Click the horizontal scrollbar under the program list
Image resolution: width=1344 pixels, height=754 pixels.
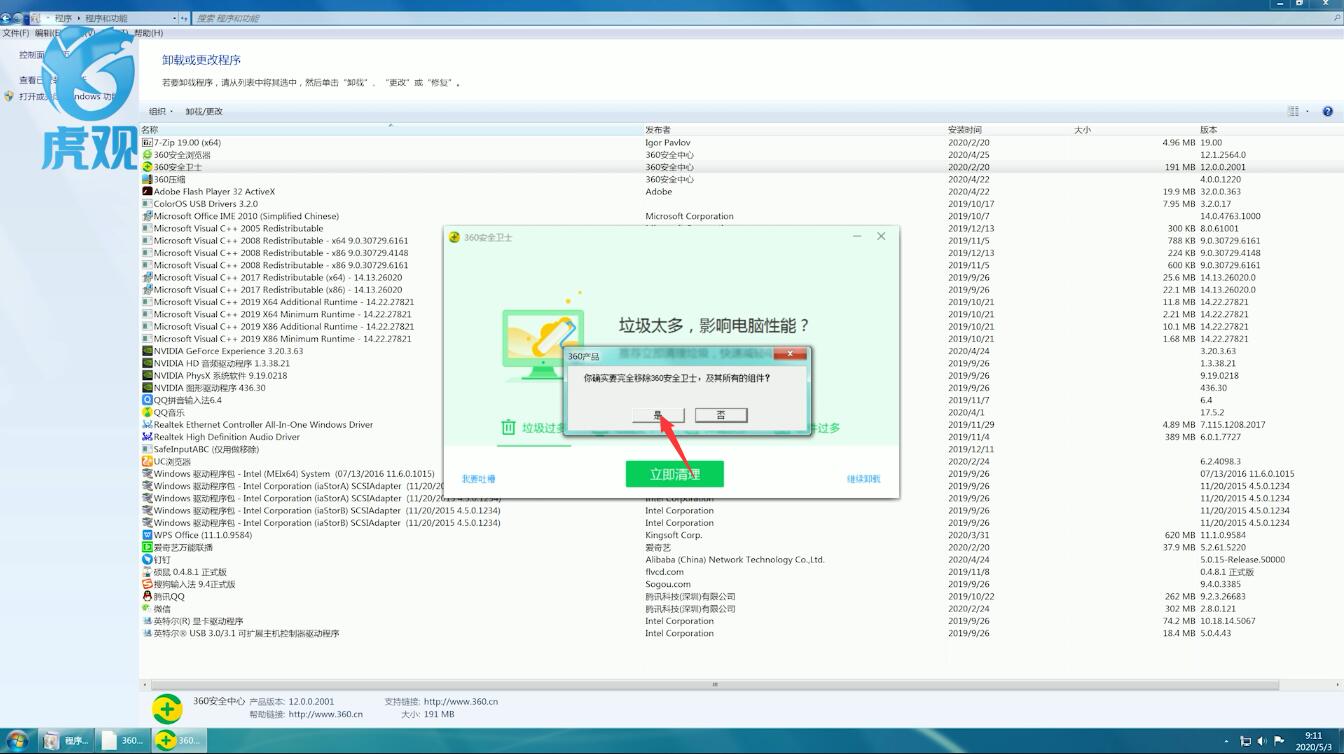(x=715, y=685)
